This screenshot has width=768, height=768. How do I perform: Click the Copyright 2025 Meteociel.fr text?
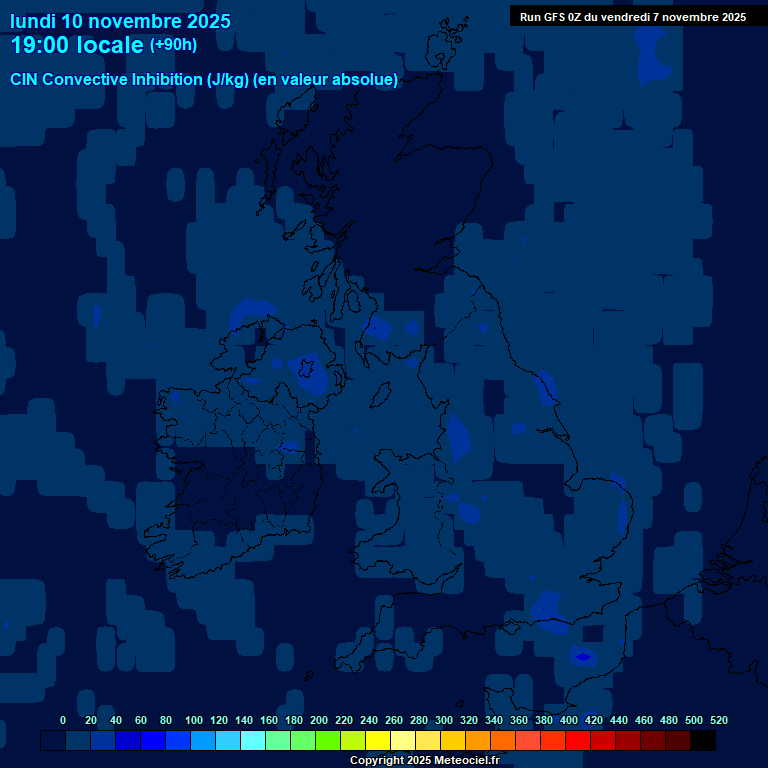[424, 760]
